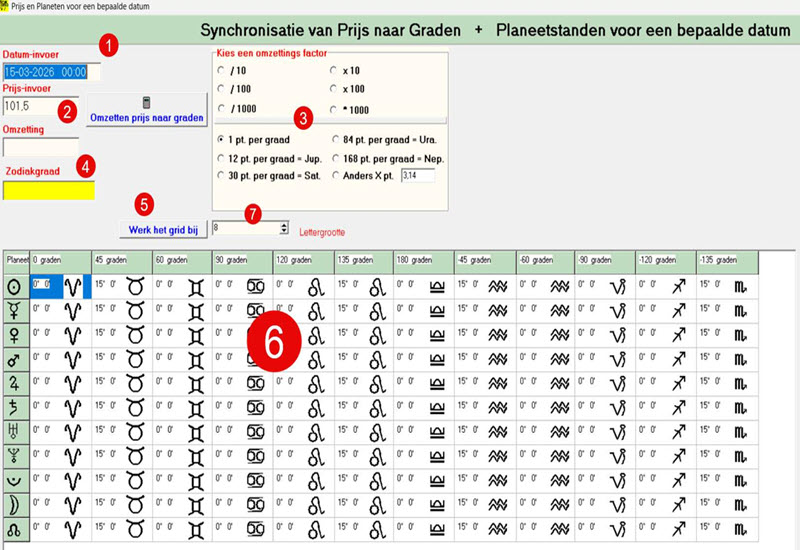Image resolution: width=800 pixels, height=550 pixels.
Task: Click the empty Omzetting field
Action: point(41,147)
